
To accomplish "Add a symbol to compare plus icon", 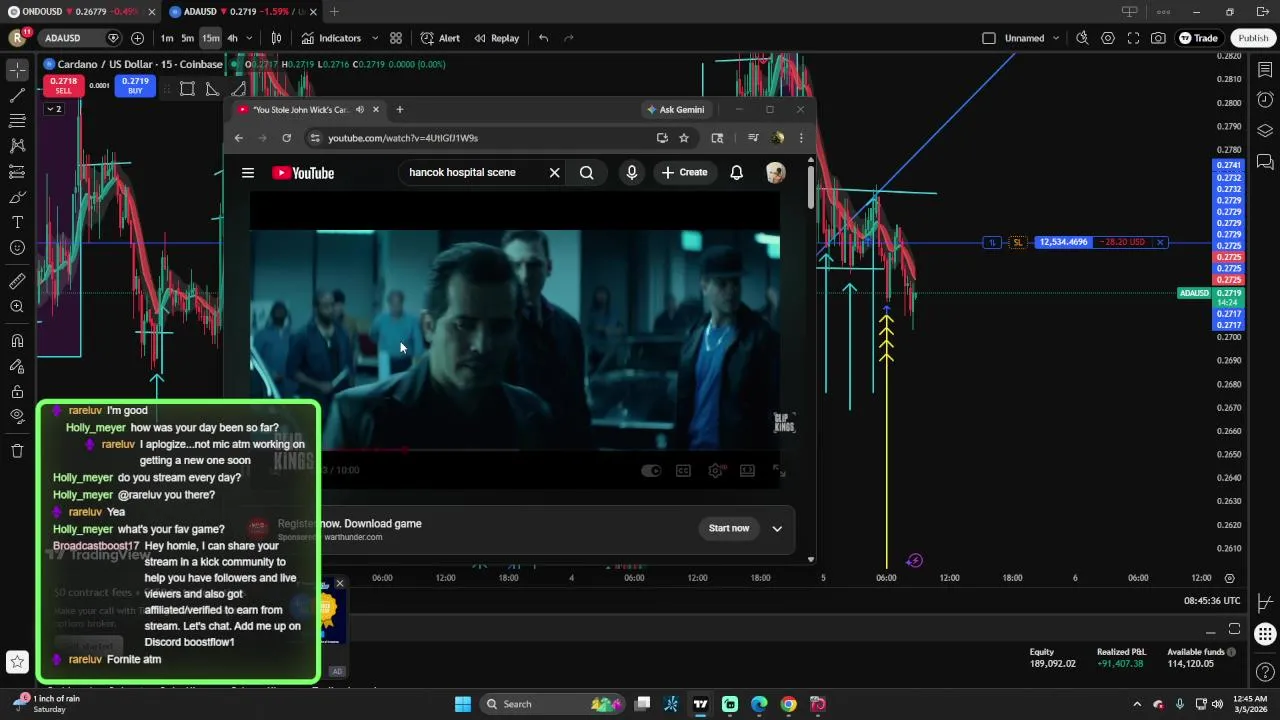I will (x=137, y=38).
